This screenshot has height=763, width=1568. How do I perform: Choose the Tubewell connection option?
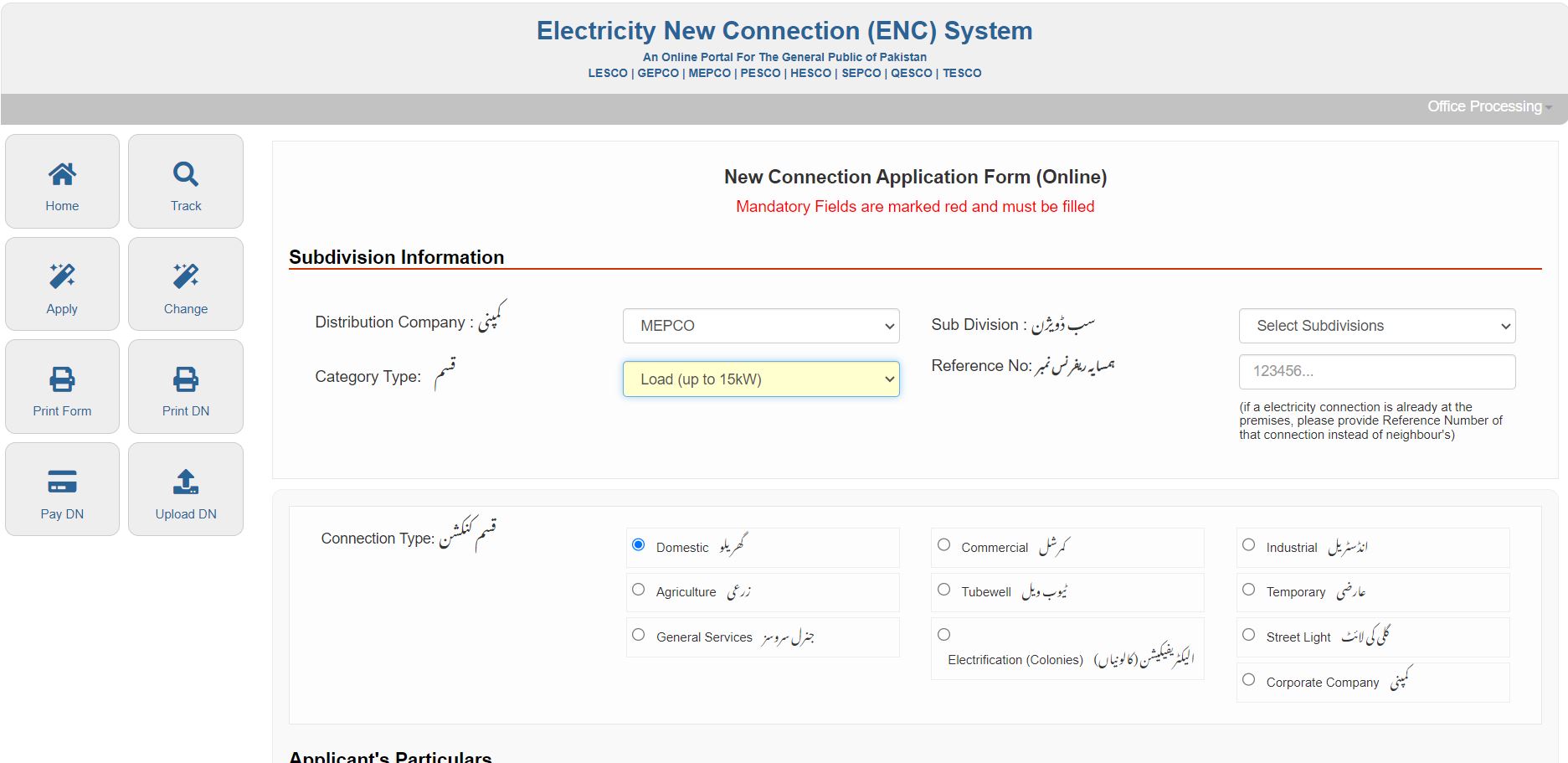point(944,590)
